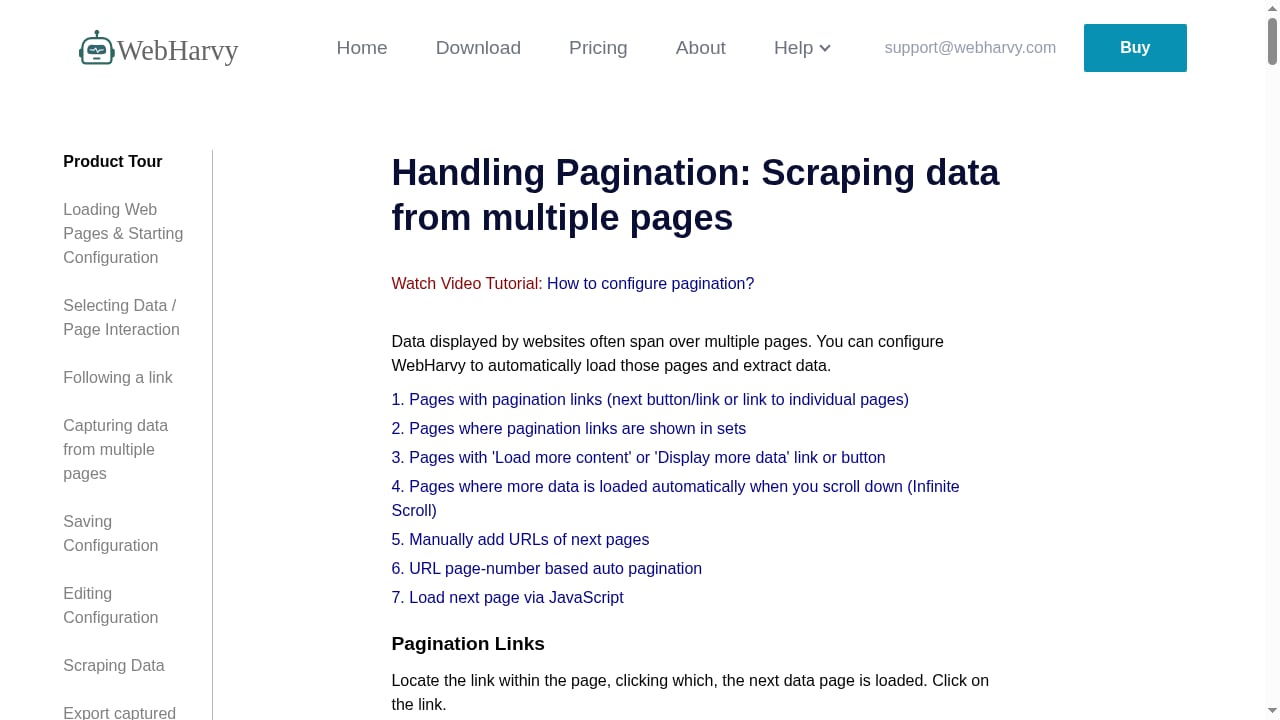Click the support@webharvy.com email link
Image resolution: width=1280 pixels, height=720 pixels.
click(x=970, y=48)
